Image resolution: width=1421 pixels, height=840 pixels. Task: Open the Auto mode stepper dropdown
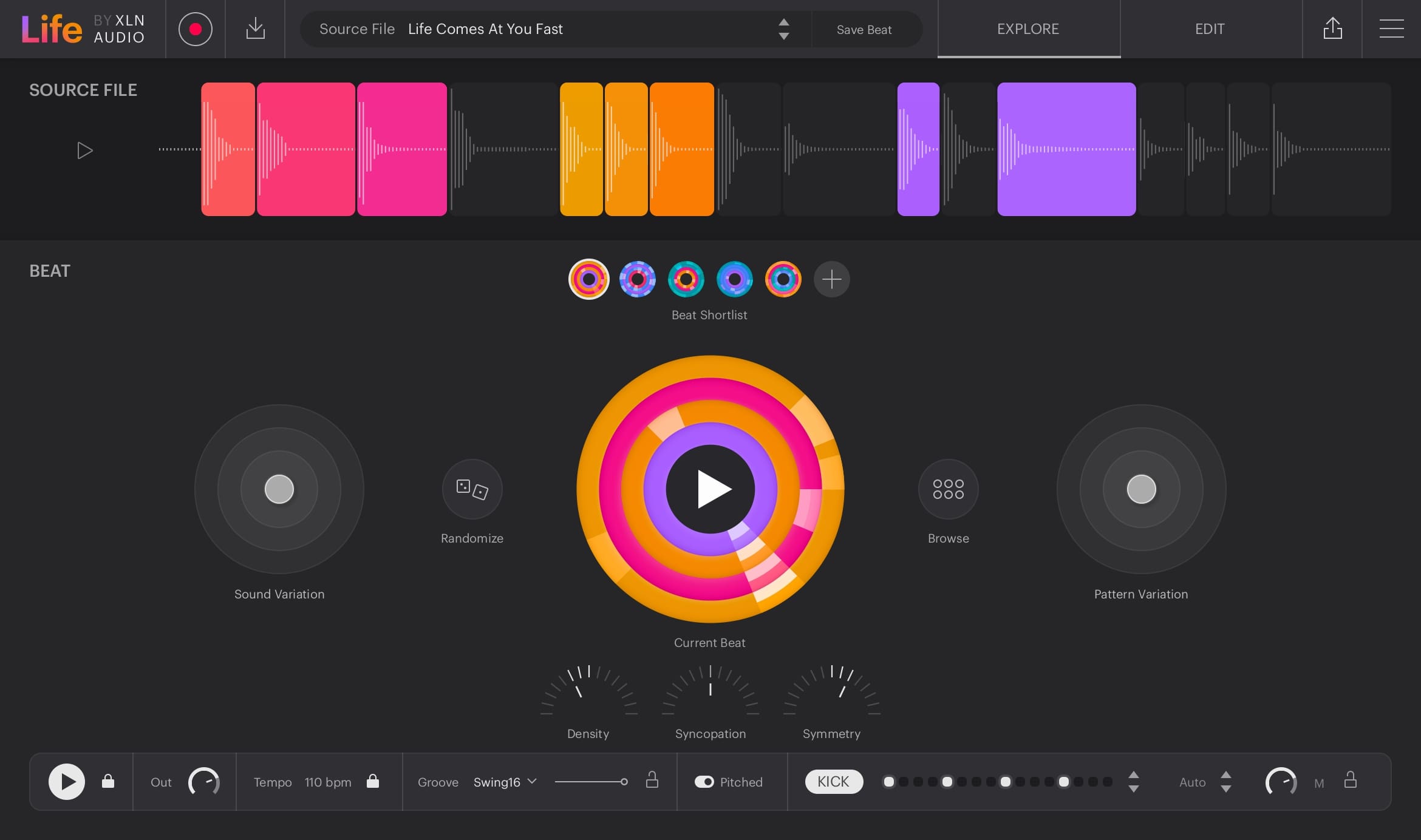point(1226,782)
